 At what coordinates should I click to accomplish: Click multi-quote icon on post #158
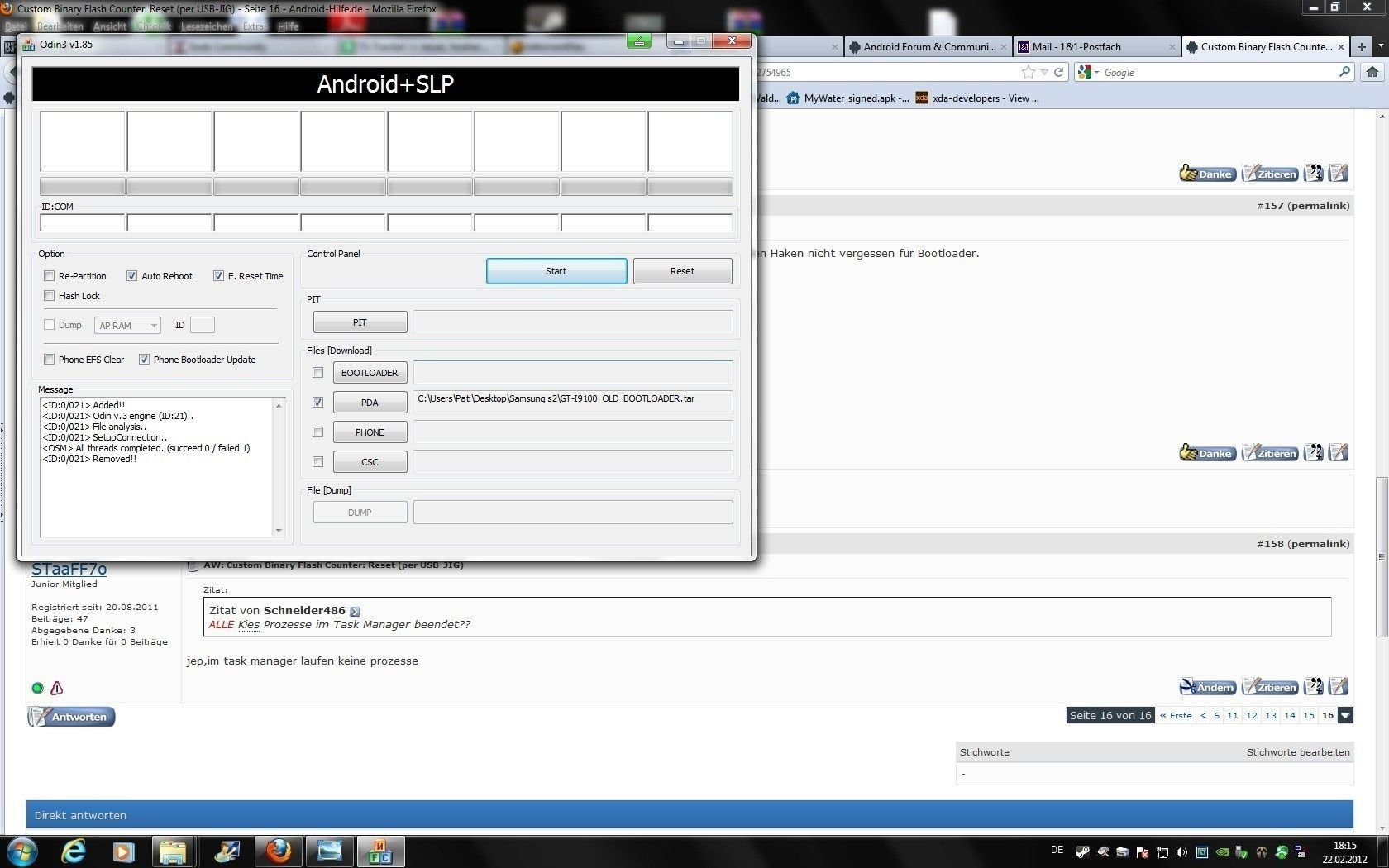pyautogui.click(x=1314, y=686)
